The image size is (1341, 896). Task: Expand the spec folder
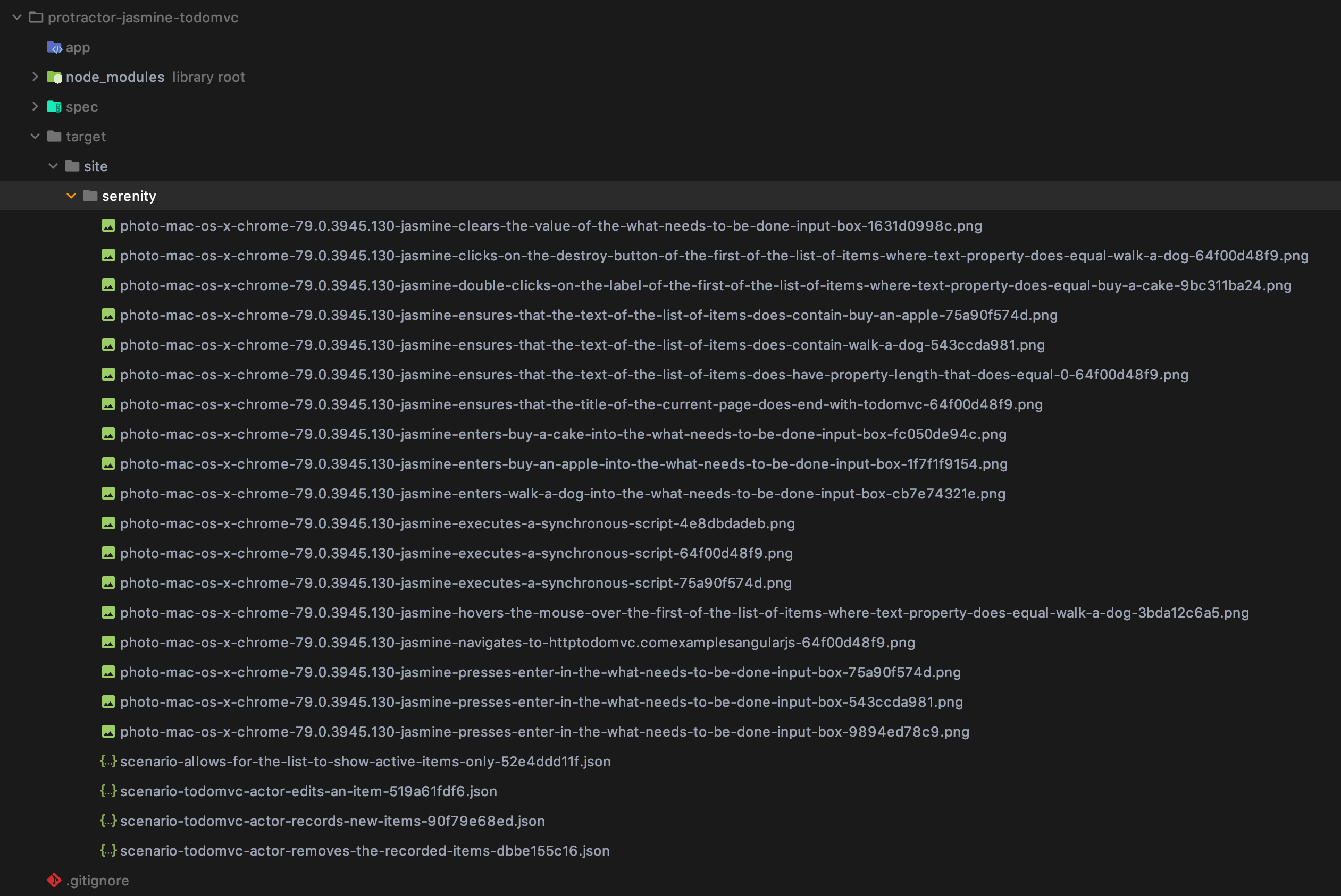pyautogui.click(x=35, y=106)
